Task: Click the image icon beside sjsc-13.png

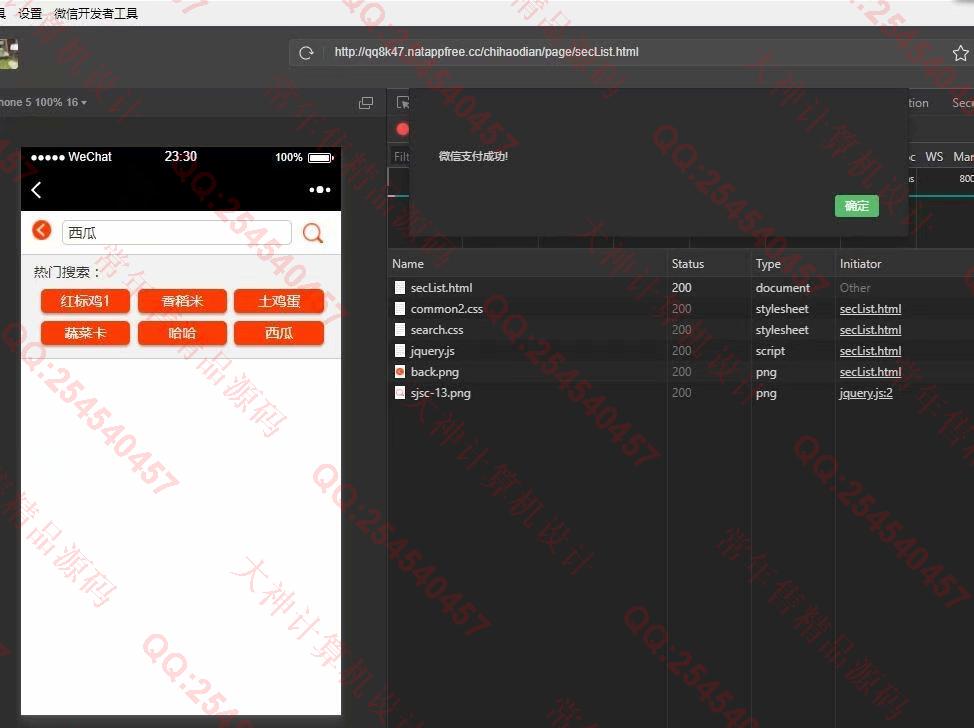Action: pyautogui.click(x=400, y=393)
